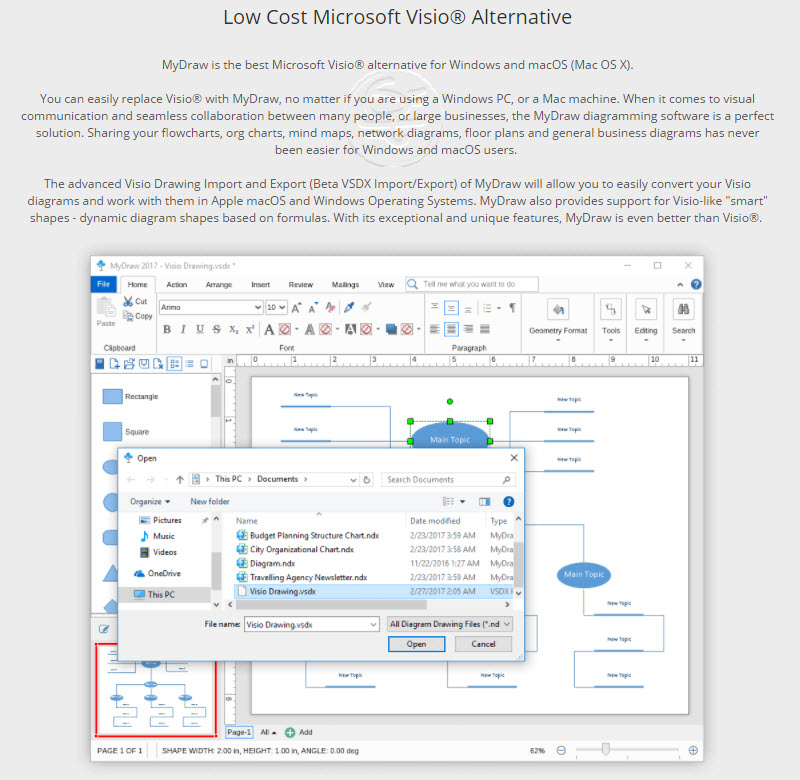Viewport: 800px width, 780px height.
Task: Select This PC in navigation pane
Action: tap(164, 595)
